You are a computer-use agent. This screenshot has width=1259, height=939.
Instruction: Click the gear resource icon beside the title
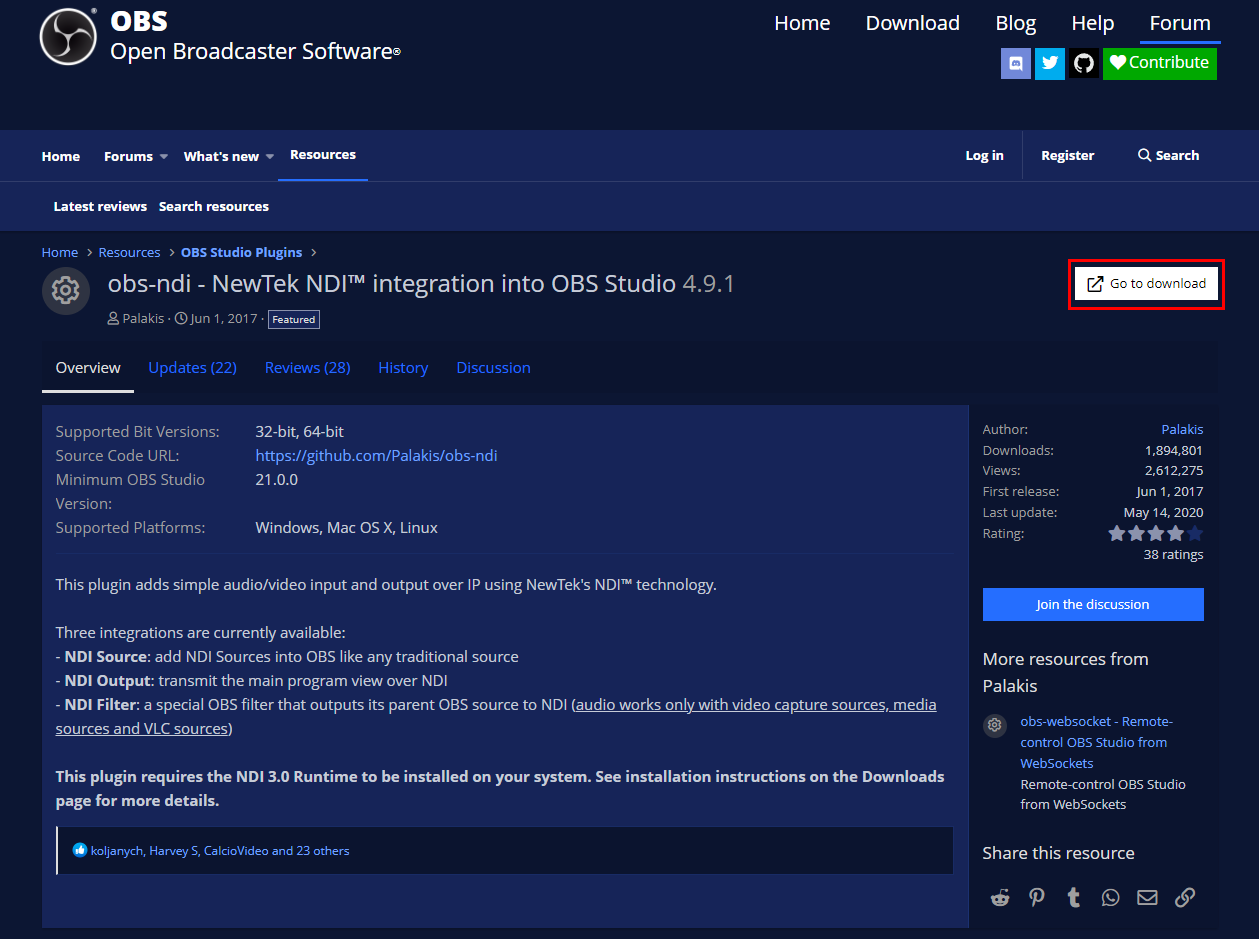tap(66, 291)
